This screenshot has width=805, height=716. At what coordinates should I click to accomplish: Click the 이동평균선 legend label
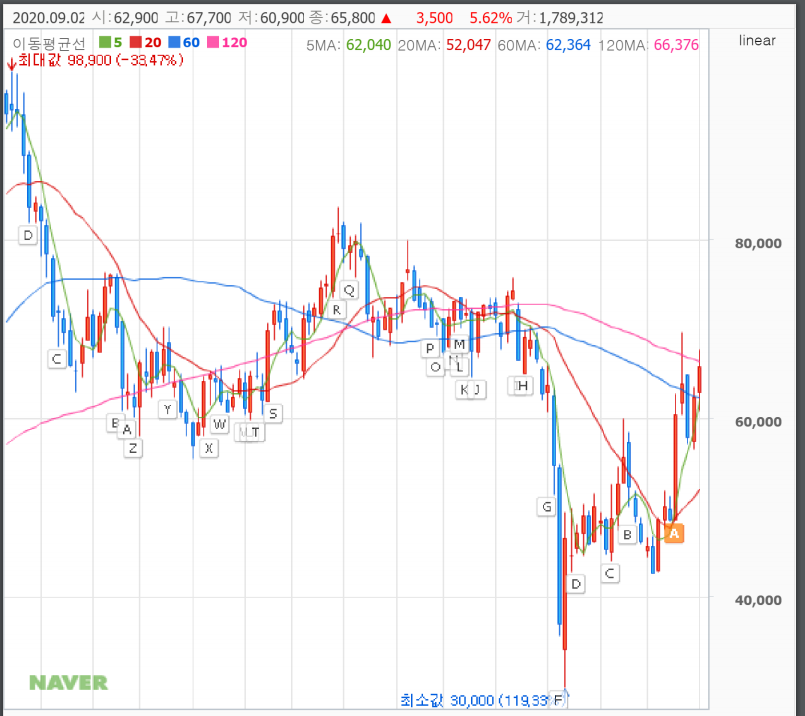[x=48, y=42]
